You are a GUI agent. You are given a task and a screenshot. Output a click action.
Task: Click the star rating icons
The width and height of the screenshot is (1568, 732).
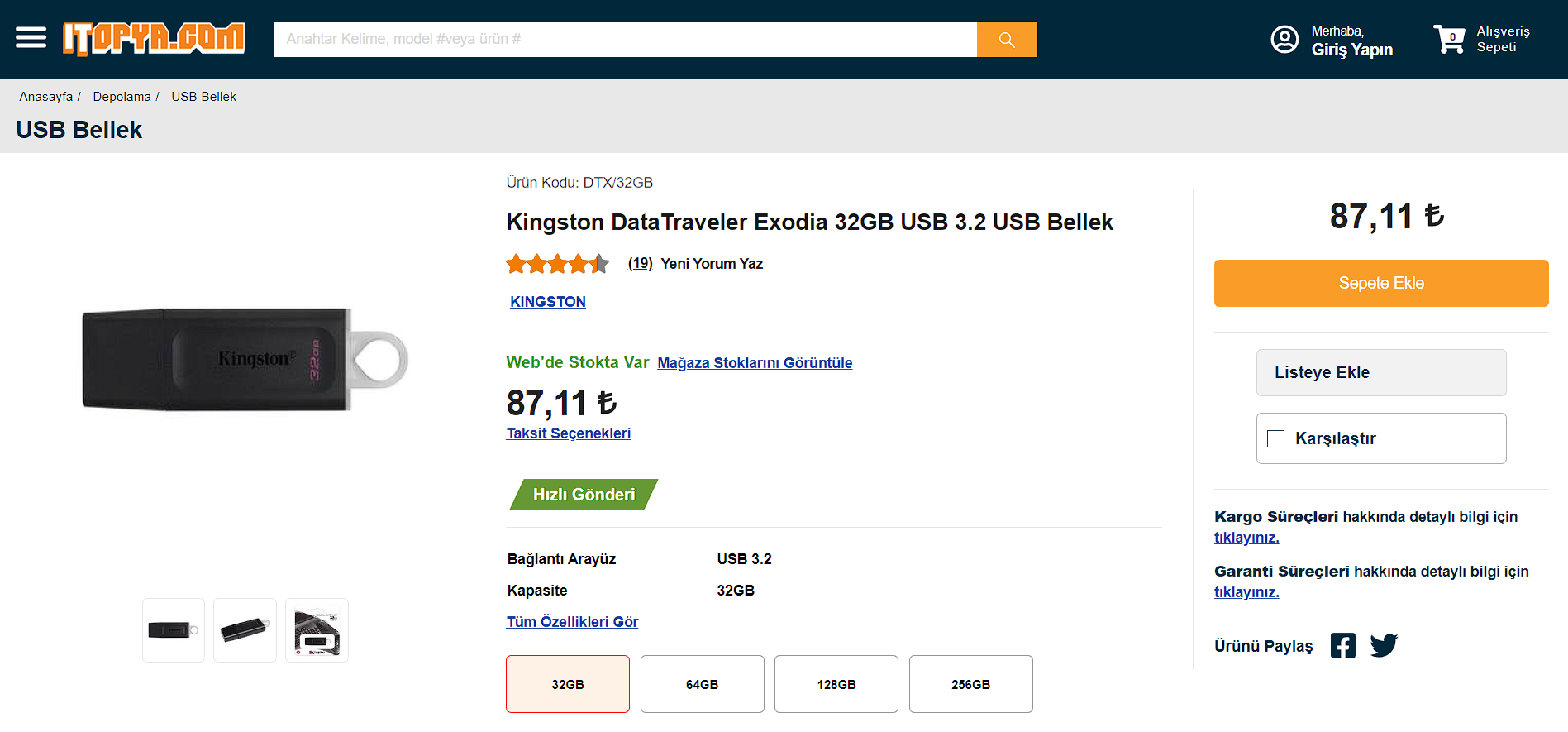coord(557,264)
